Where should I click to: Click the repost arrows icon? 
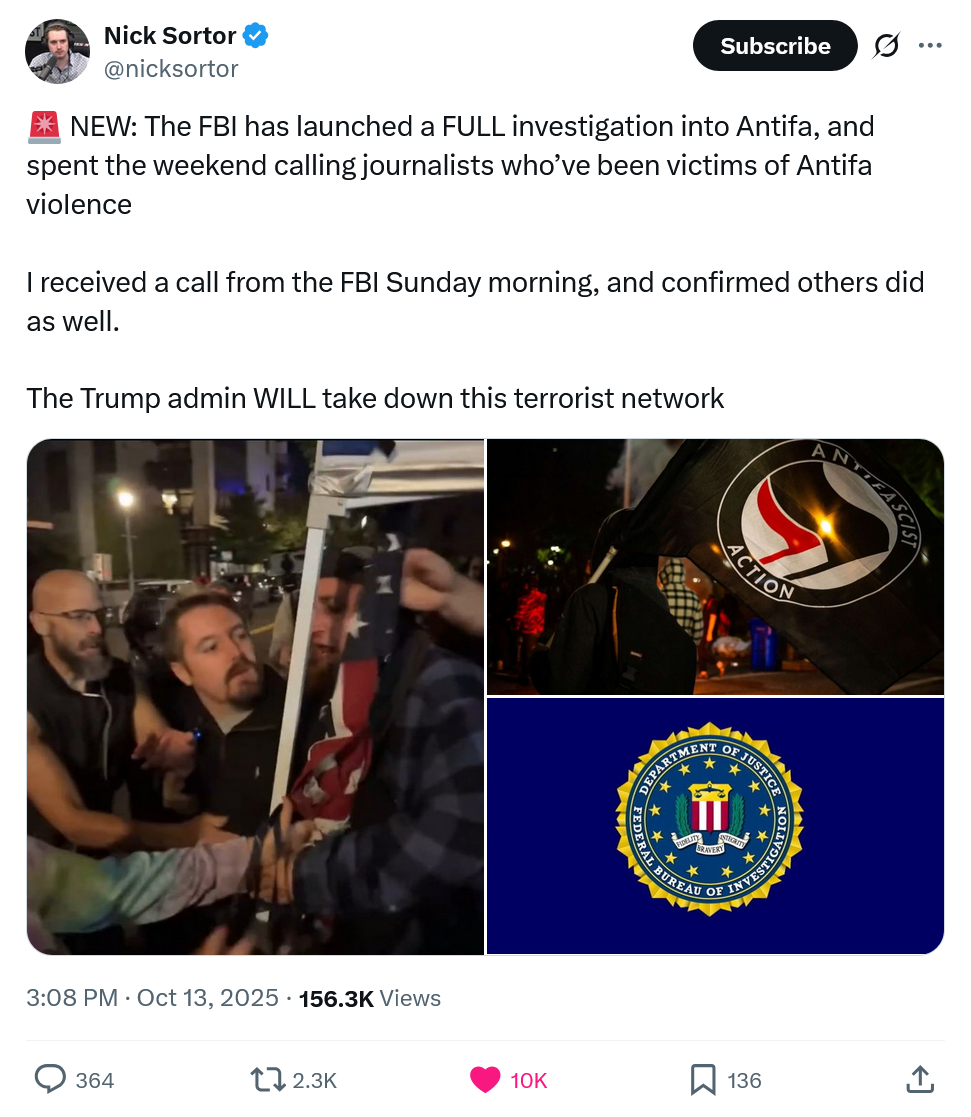coord(264,1079)
